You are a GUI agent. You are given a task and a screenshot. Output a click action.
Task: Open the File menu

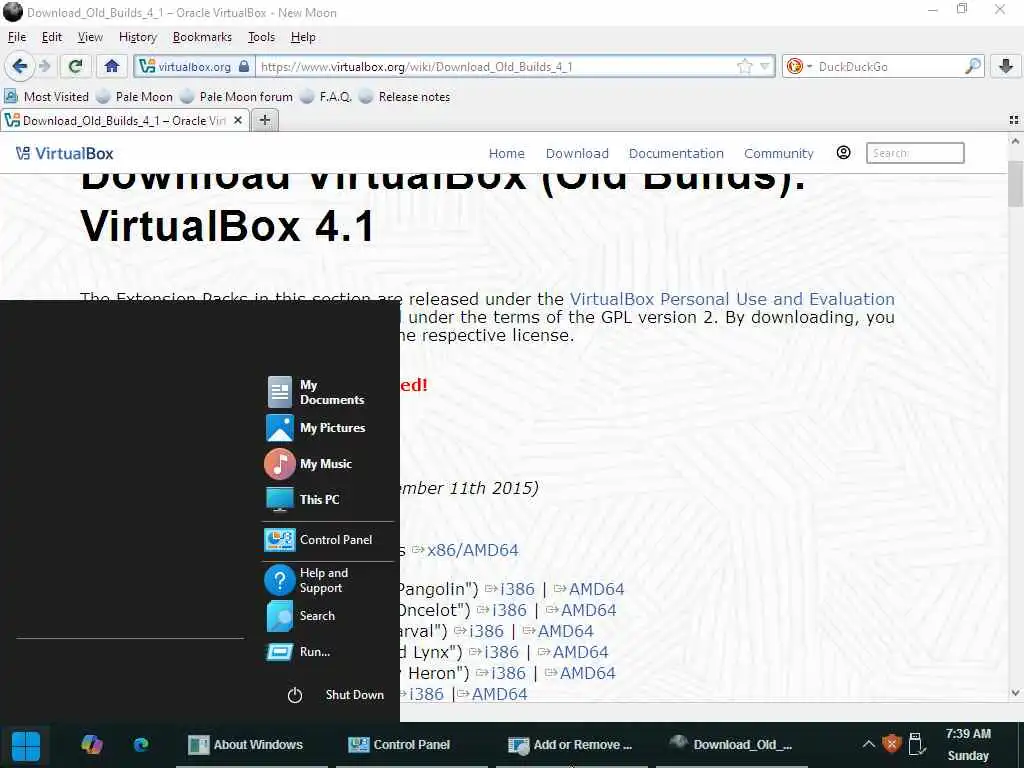click(x=17, y=37)
